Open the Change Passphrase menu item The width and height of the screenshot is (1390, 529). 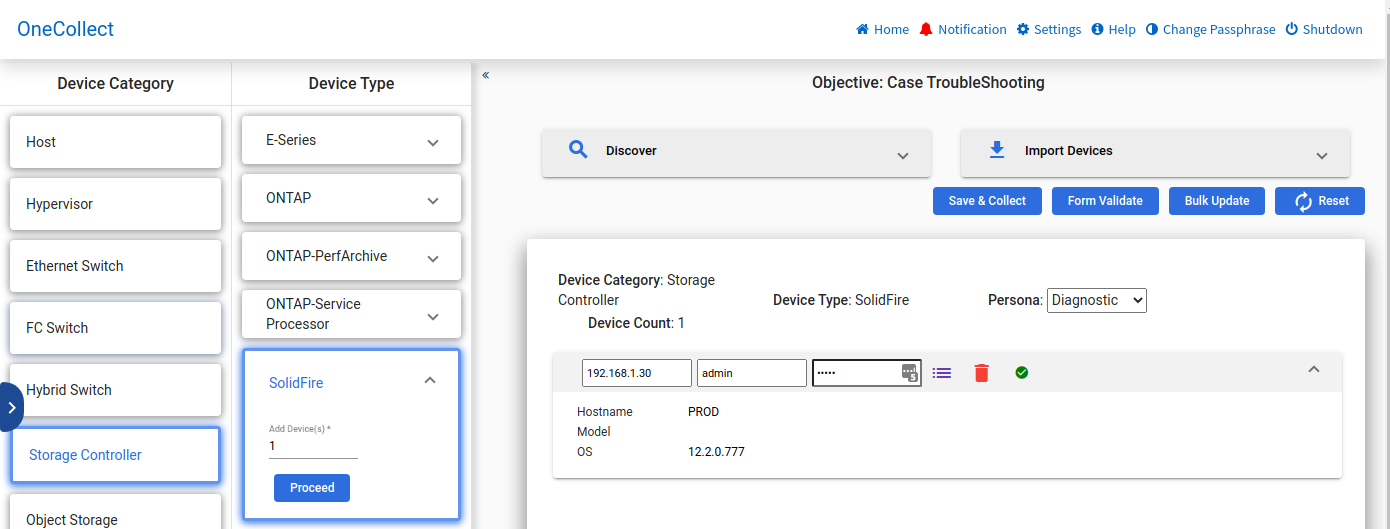1211,29
